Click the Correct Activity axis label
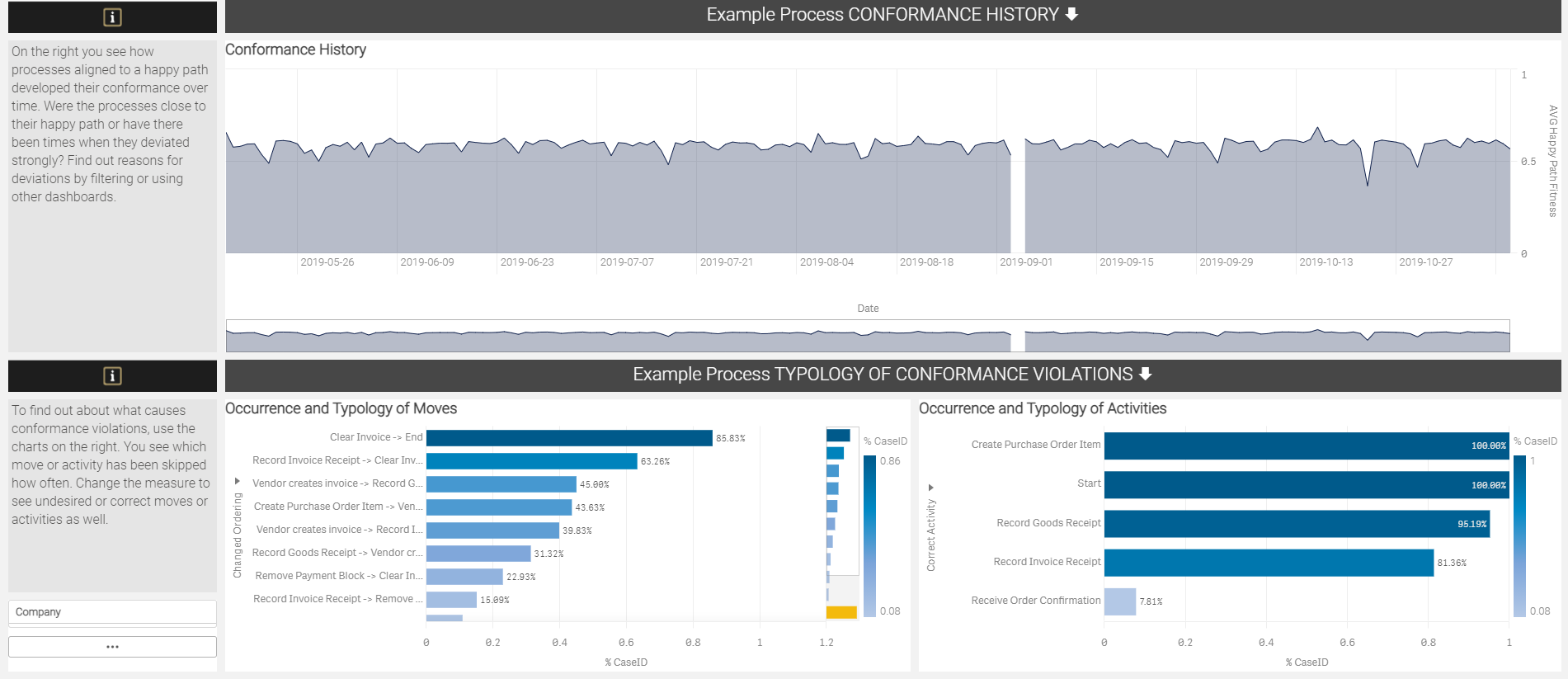This screenshot has width=1568, height=679. coord(931,535)
